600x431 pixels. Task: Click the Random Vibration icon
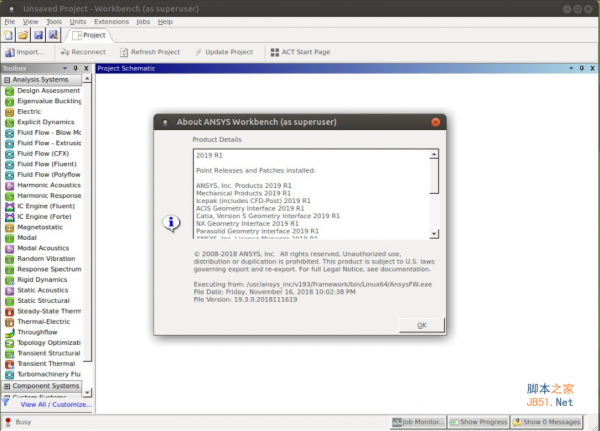pyautogui.click(x=10, y=259)
